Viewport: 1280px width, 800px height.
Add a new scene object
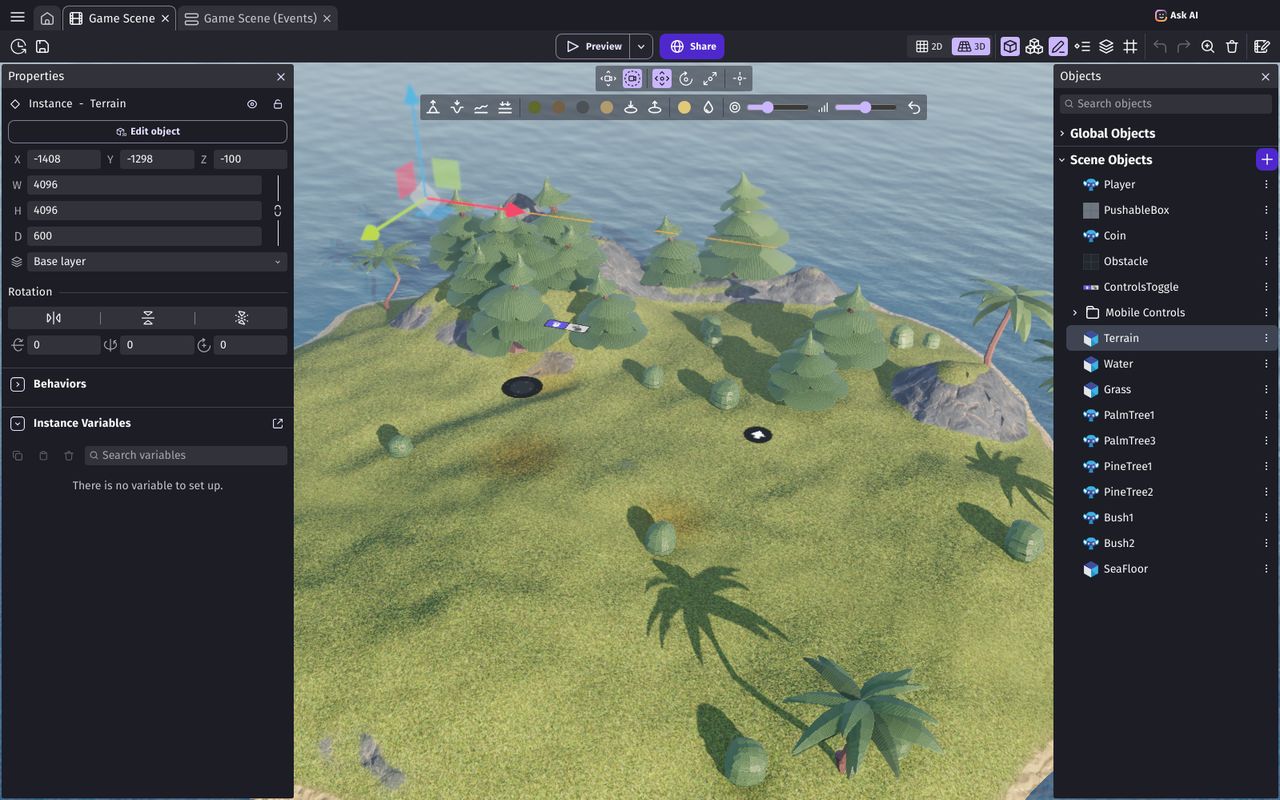coord(1266,160)
